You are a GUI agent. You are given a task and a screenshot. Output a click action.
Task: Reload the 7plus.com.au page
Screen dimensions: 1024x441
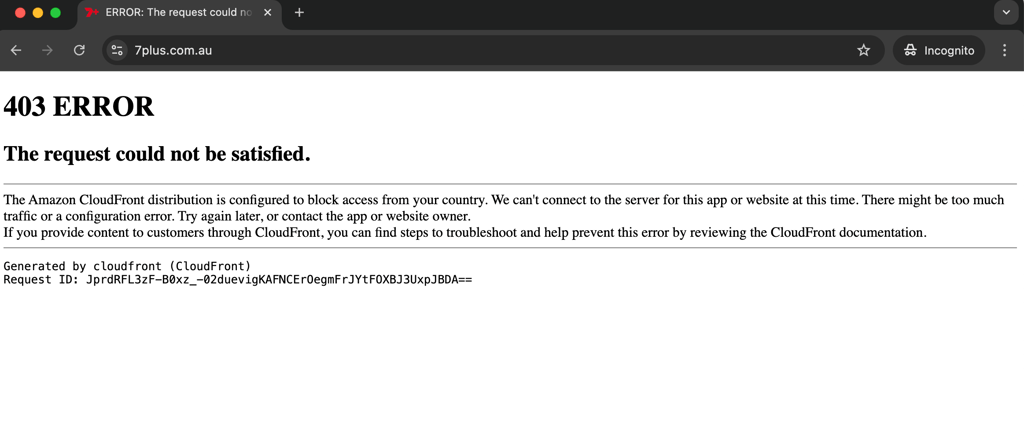pos(79,50)
